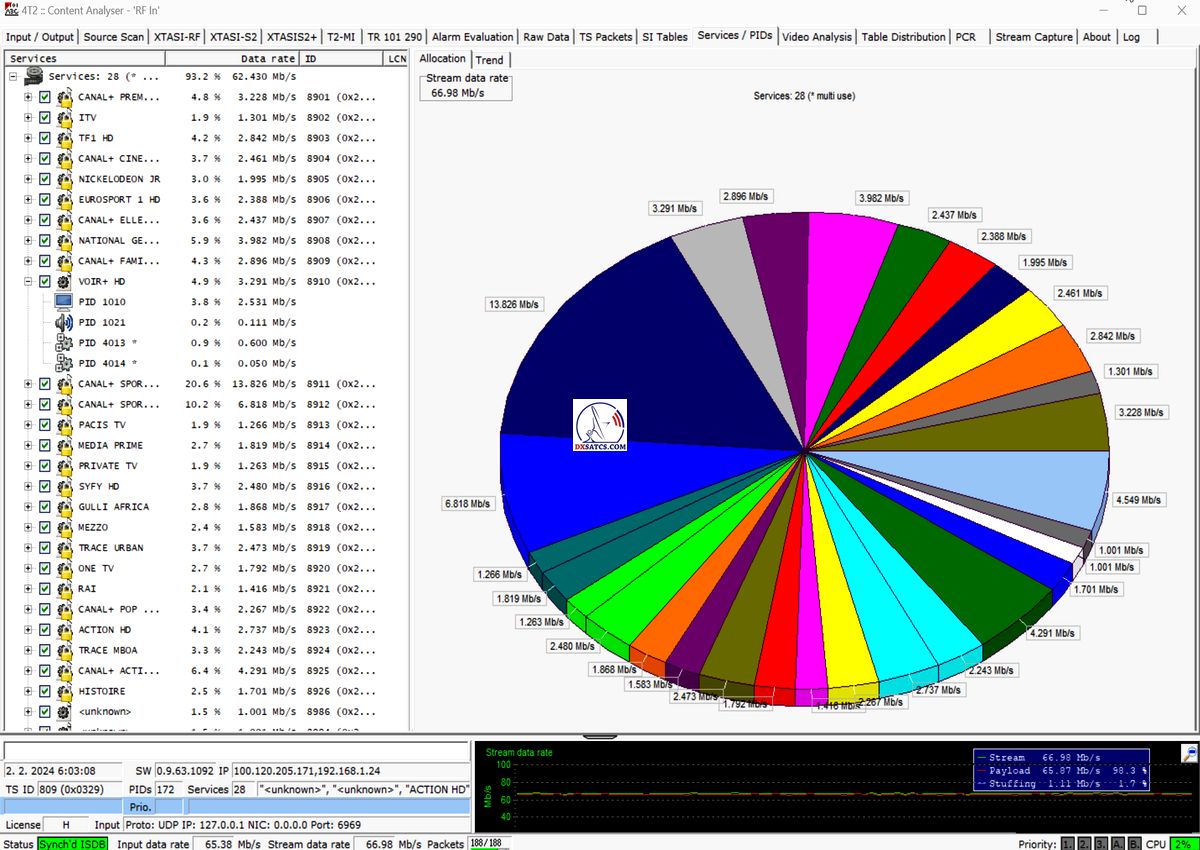Click the lock icon beside TF1 HD
The image size is (1200, 850).
[x=64, y=138]
